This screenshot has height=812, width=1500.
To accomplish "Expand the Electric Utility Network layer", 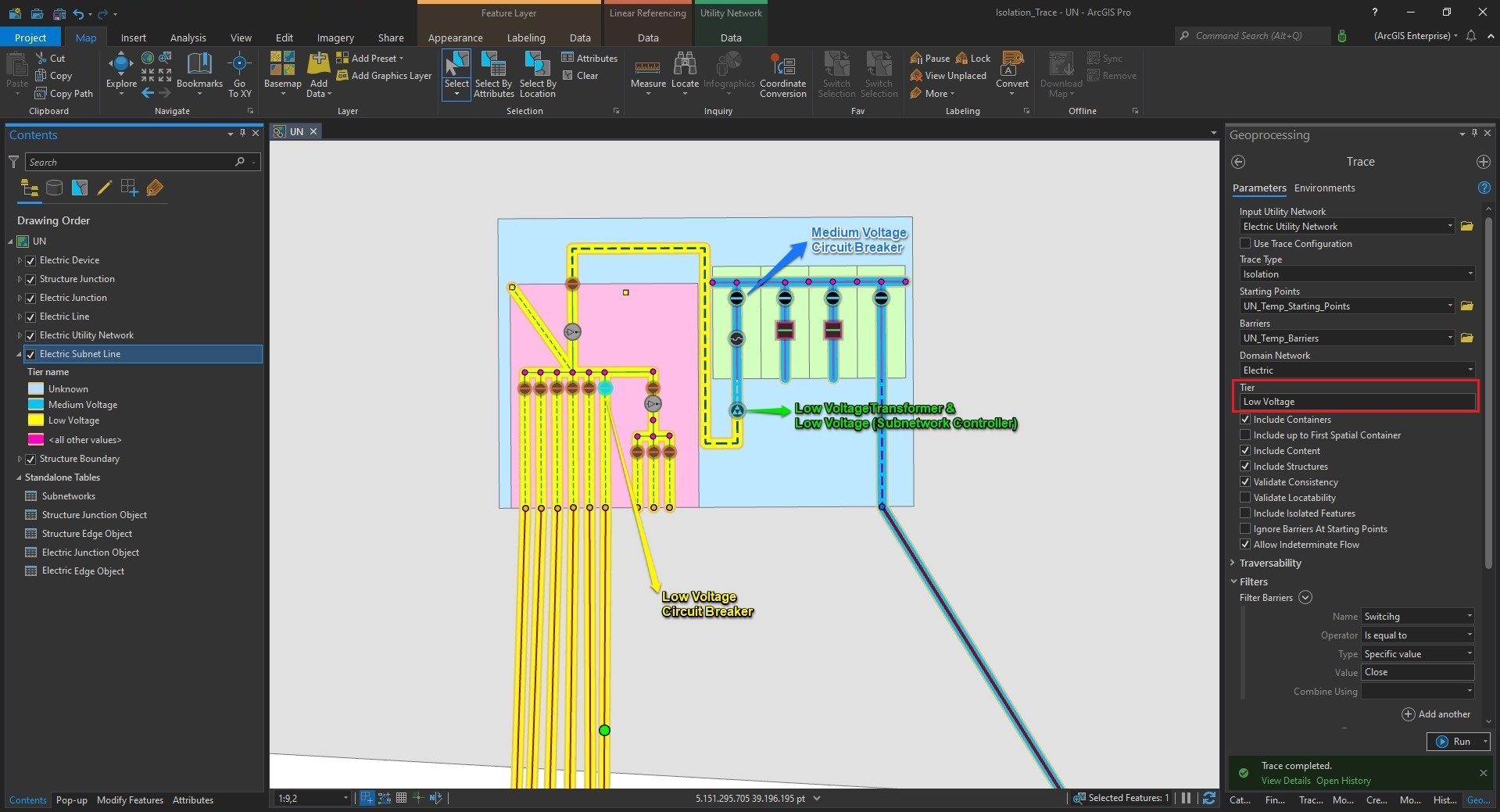I will click(x=20, y=335).
